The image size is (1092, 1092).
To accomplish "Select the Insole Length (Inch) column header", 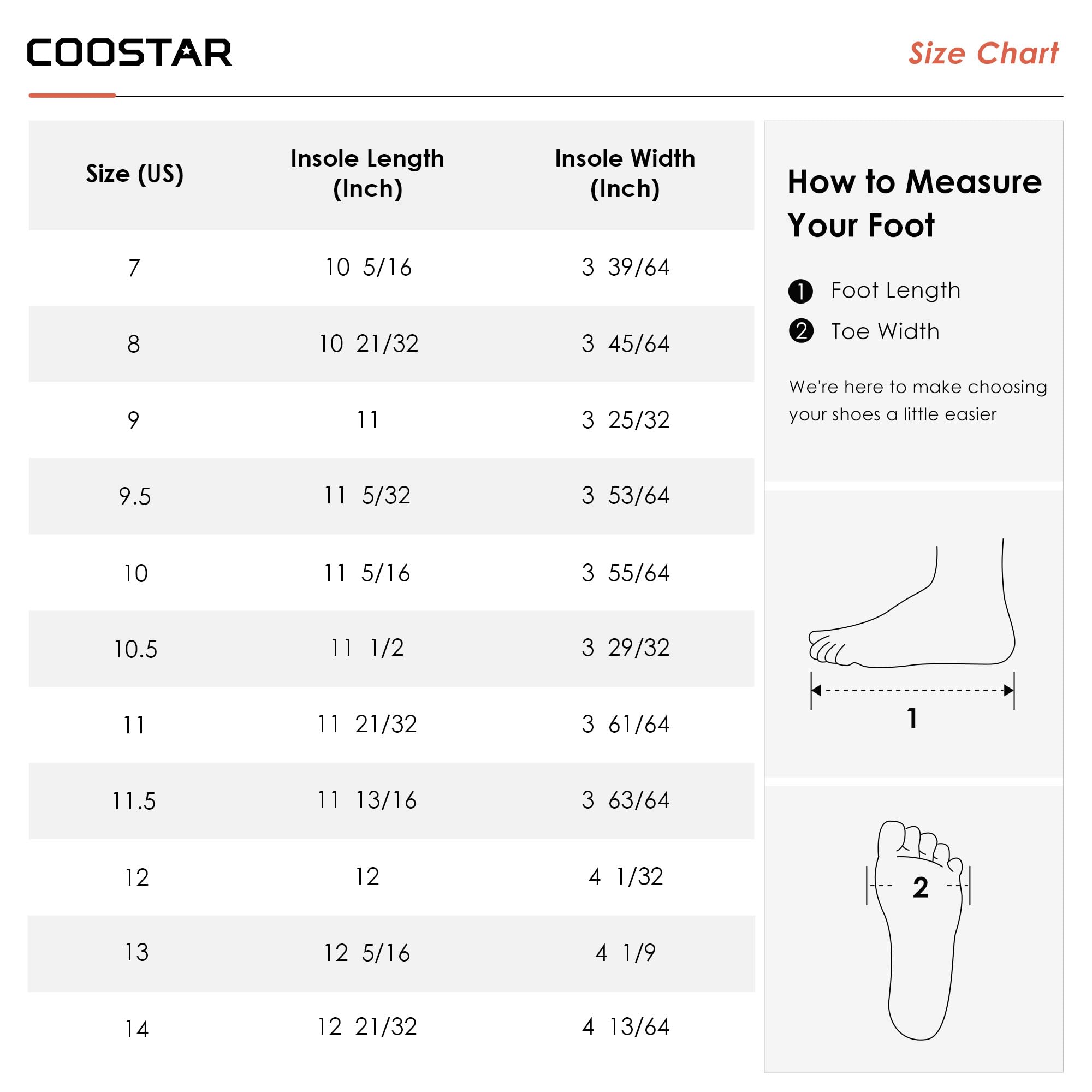I will 367,173.
